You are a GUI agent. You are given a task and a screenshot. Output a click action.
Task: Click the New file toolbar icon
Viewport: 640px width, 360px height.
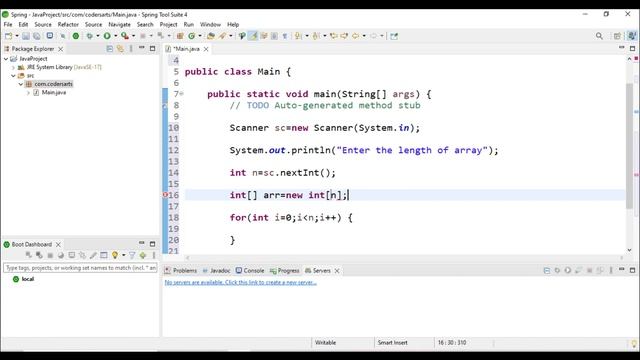8,36
